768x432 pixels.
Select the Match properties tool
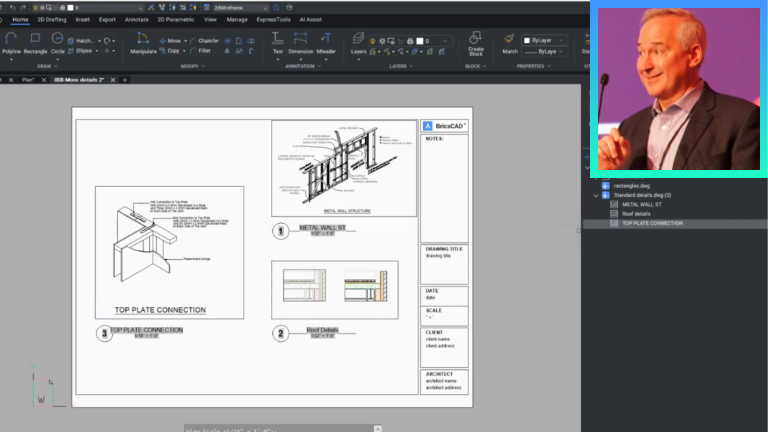pos(510,41)
